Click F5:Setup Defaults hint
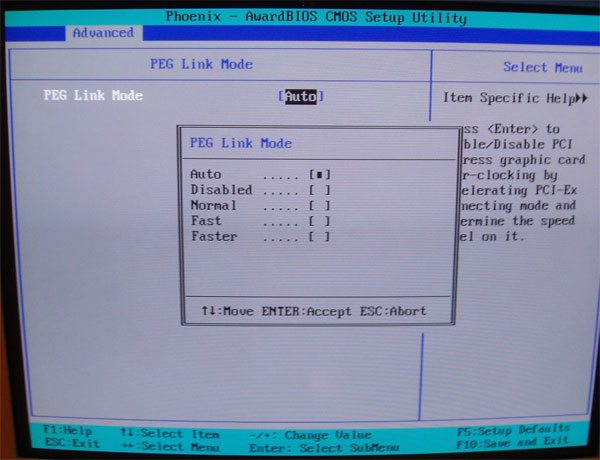This screenshot has height=460, width=600. pos(514,431)
